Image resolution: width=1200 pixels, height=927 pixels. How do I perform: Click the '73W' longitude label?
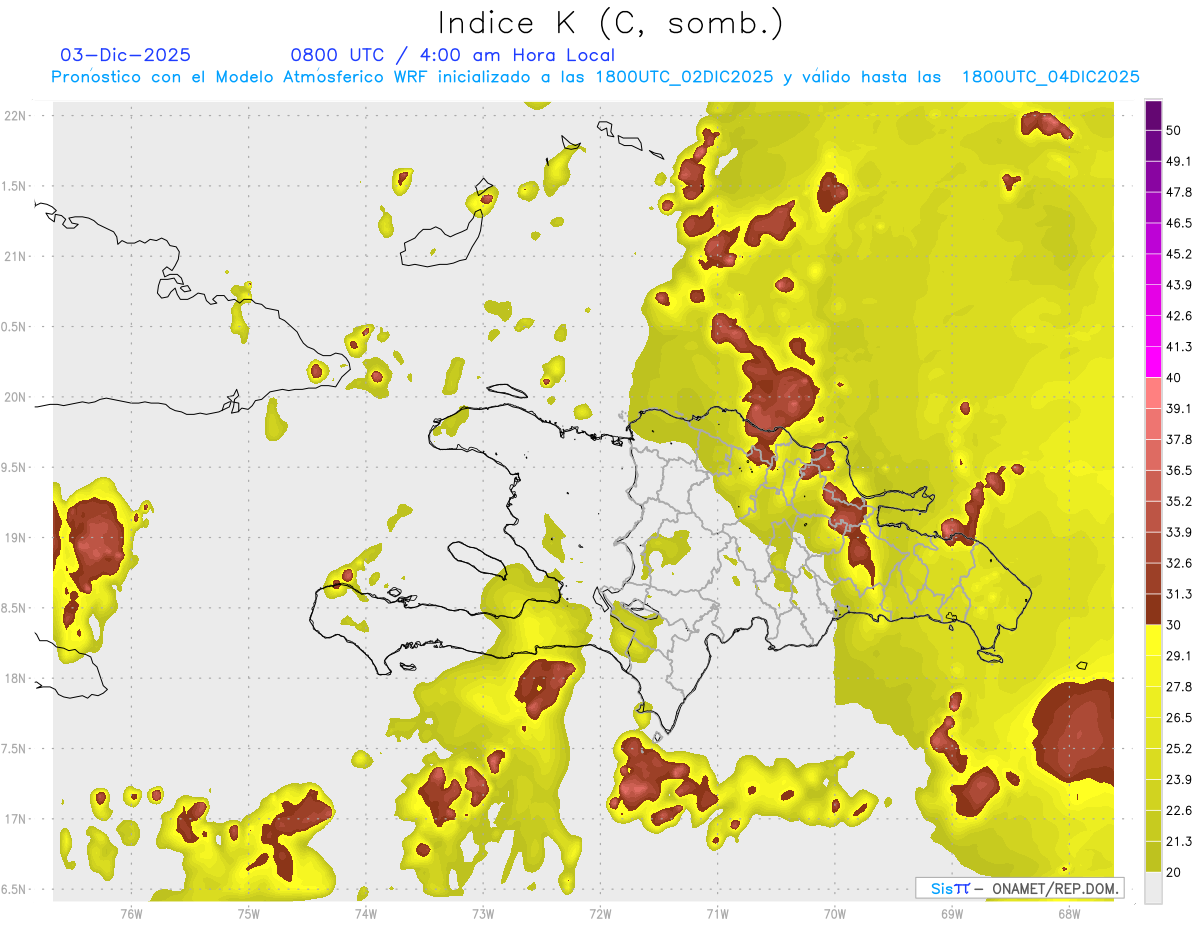coord(483,913)
